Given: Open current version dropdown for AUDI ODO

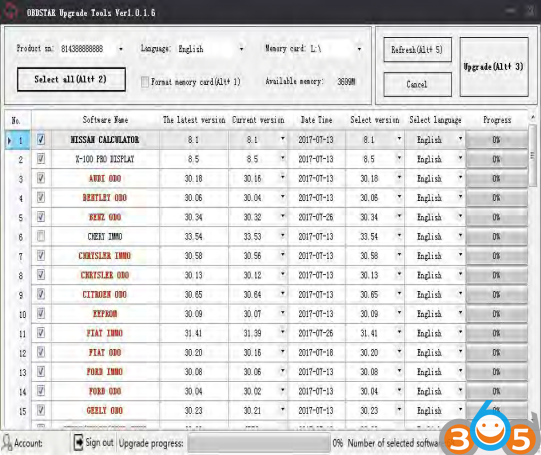Looking at the screenshot, I should click(283, 177).
